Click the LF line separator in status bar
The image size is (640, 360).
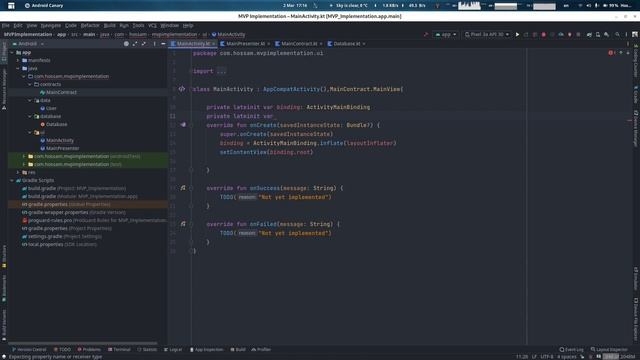tap(534, 357)
